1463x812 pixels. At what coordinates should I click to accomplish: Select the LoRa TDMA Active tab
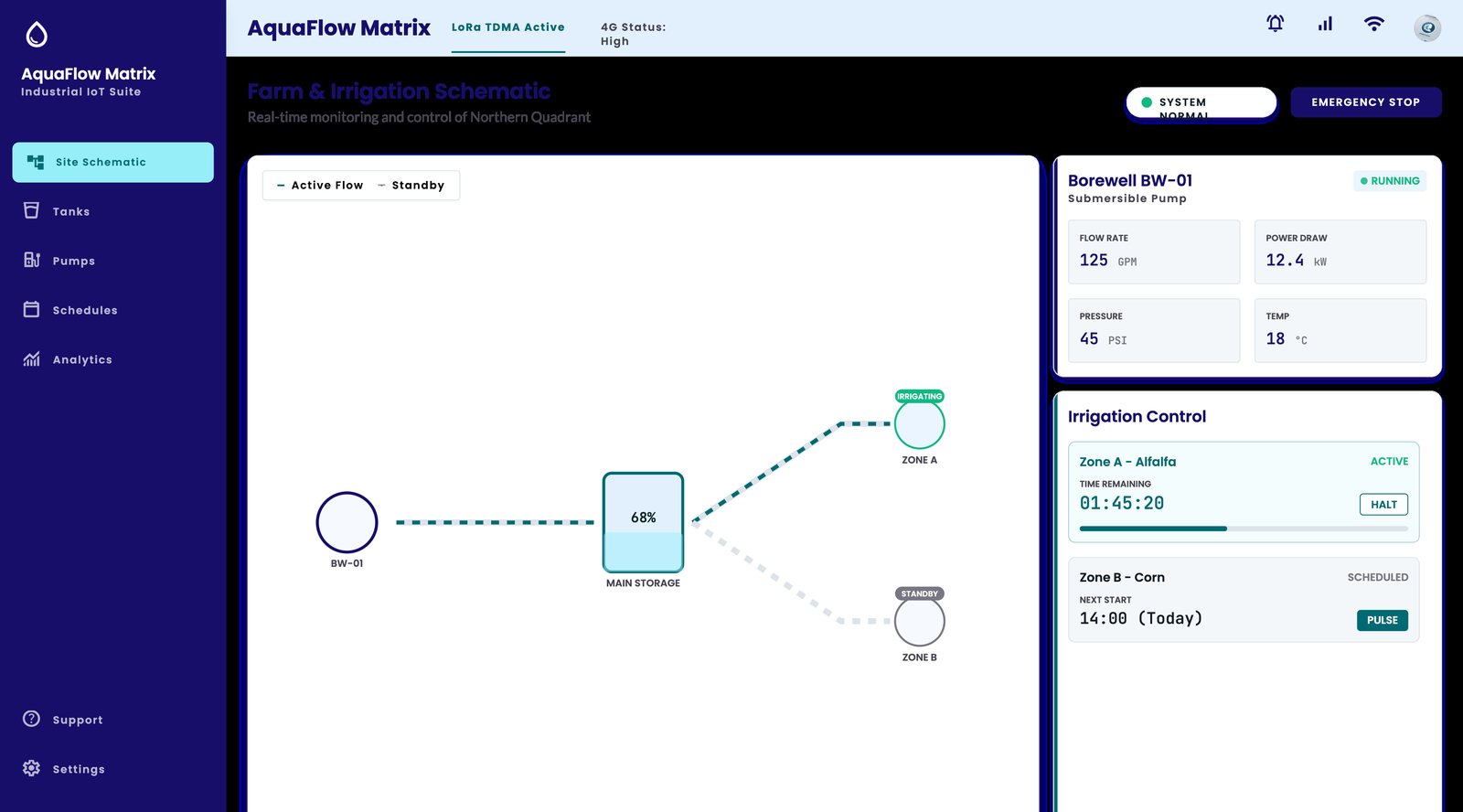click(508, 27)
